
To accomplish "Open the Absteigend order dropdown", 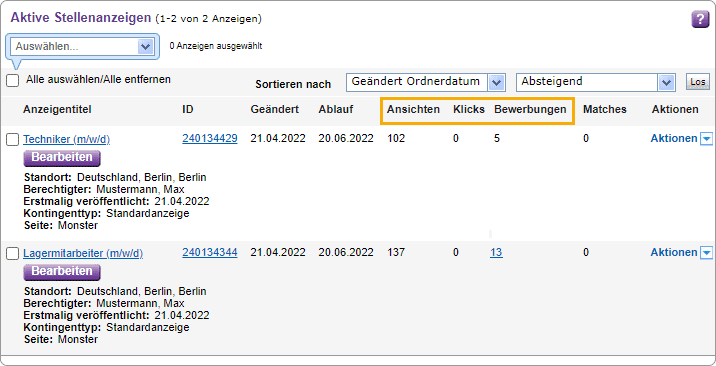I will point(595,83).
